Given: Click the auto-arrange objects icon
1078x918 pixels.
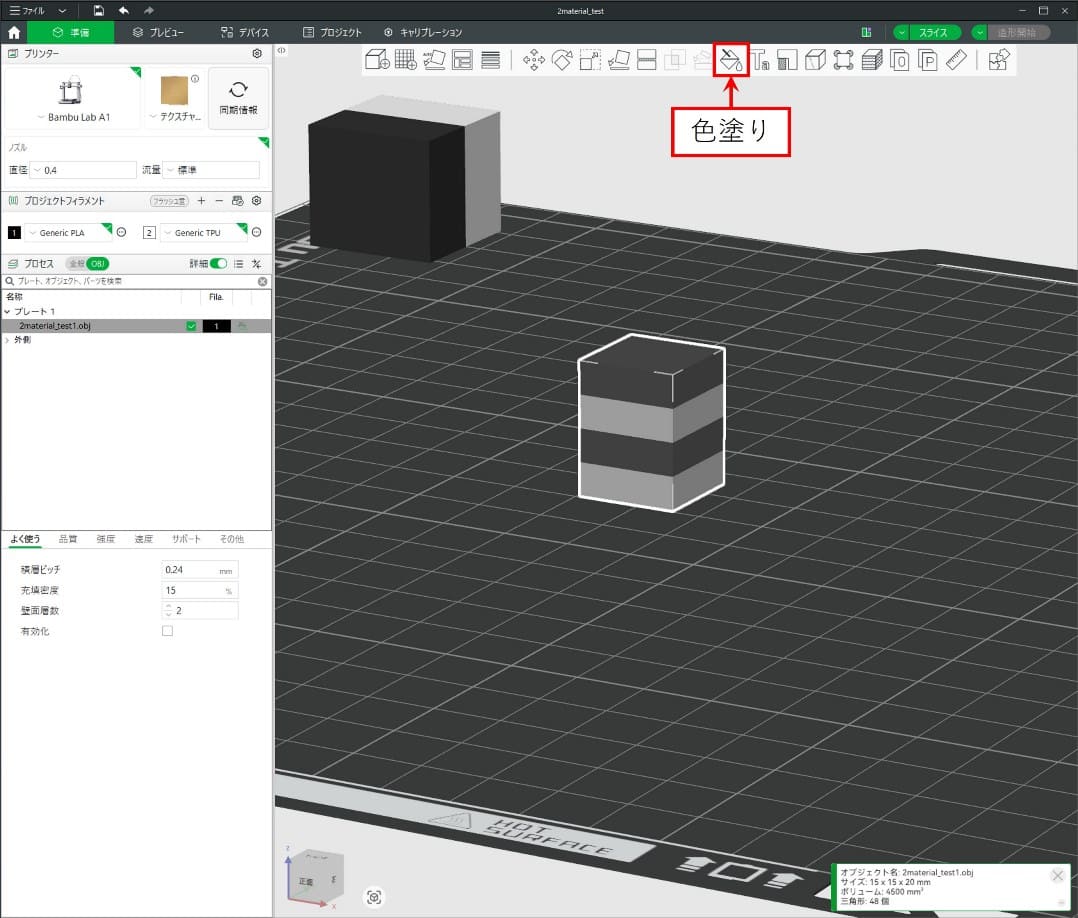Looking at the screenshot, I should (434, 60).
